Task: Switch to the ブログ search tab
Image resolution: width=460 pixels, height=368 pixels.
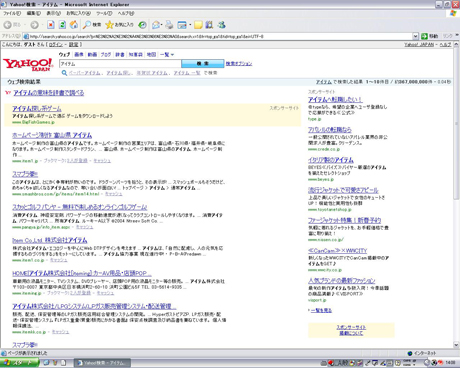Action: [x=106, y=55]
